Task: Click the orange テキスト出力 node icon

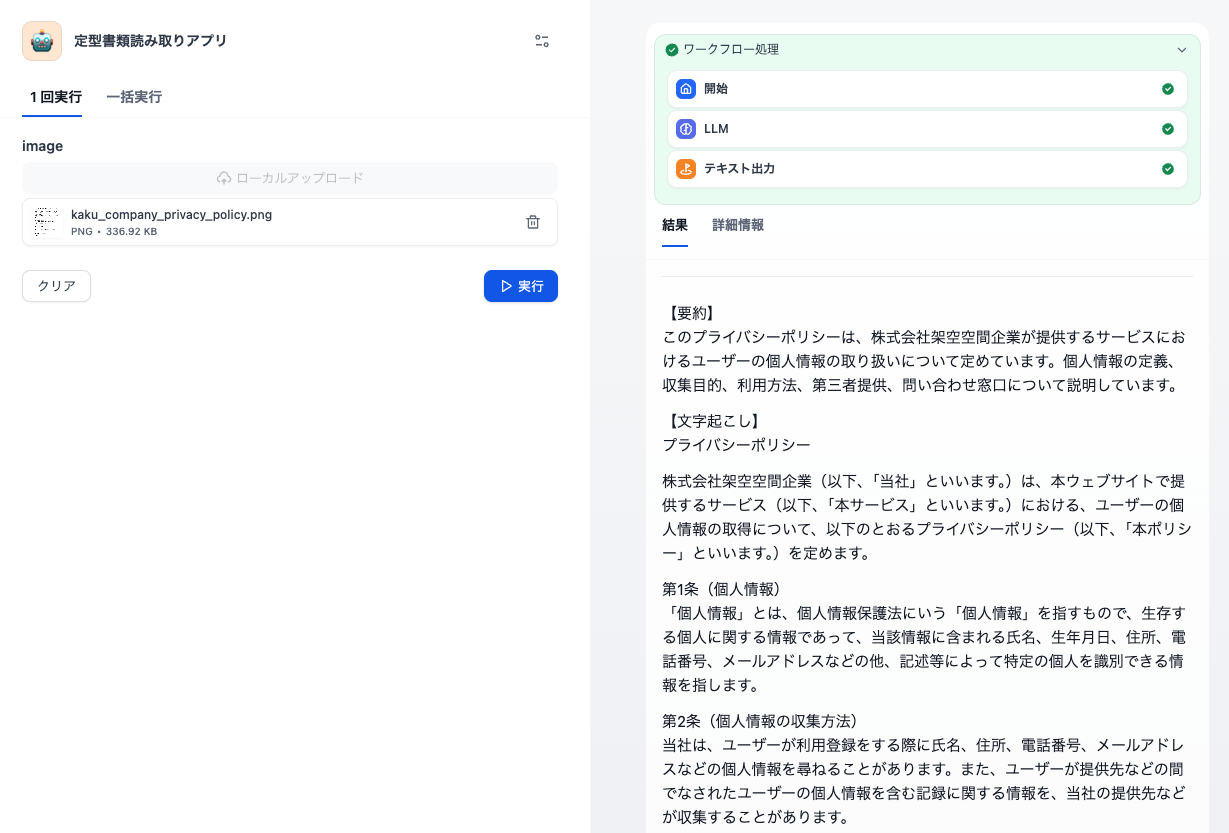Action: coord(686,169)
